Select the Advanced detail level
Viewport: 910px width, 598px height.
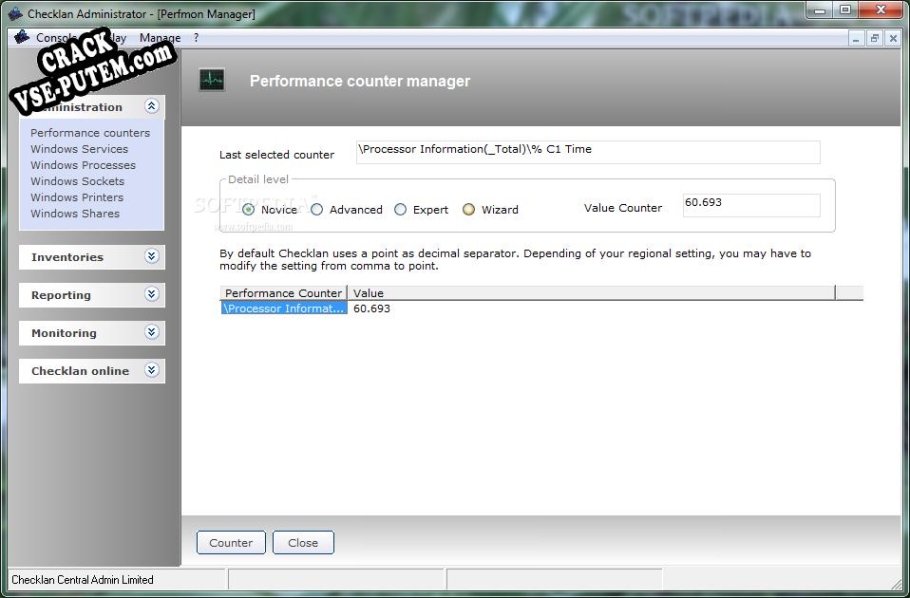coord(317,210)
